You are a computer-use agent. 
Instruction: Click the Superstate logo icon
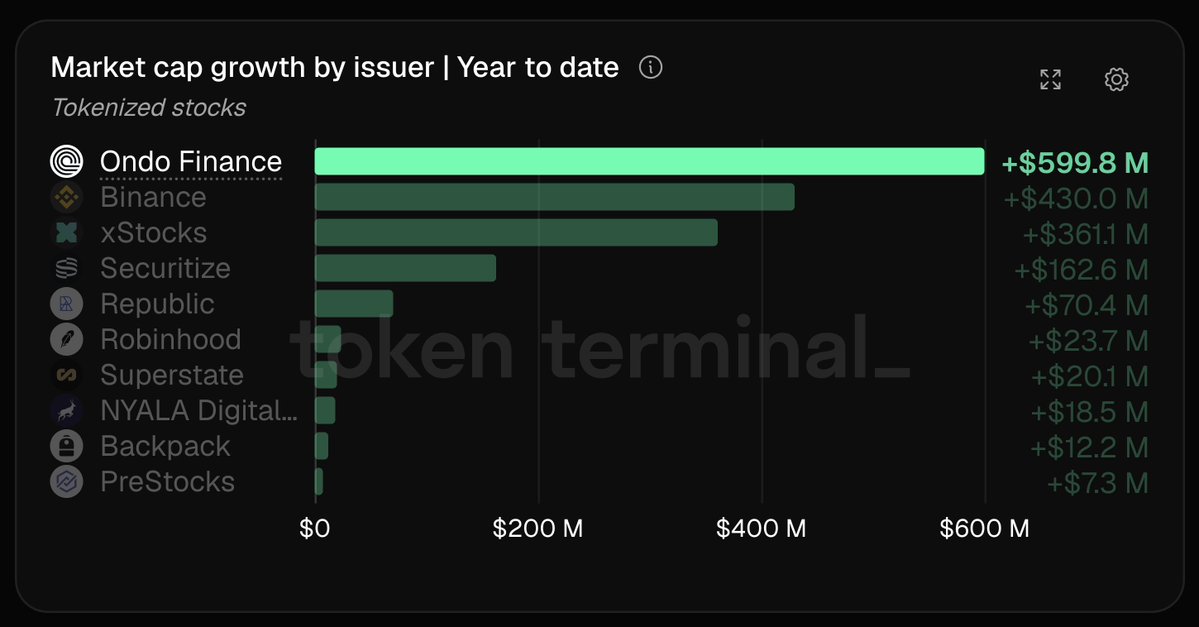pyautogui.click(x=67, y=375)
